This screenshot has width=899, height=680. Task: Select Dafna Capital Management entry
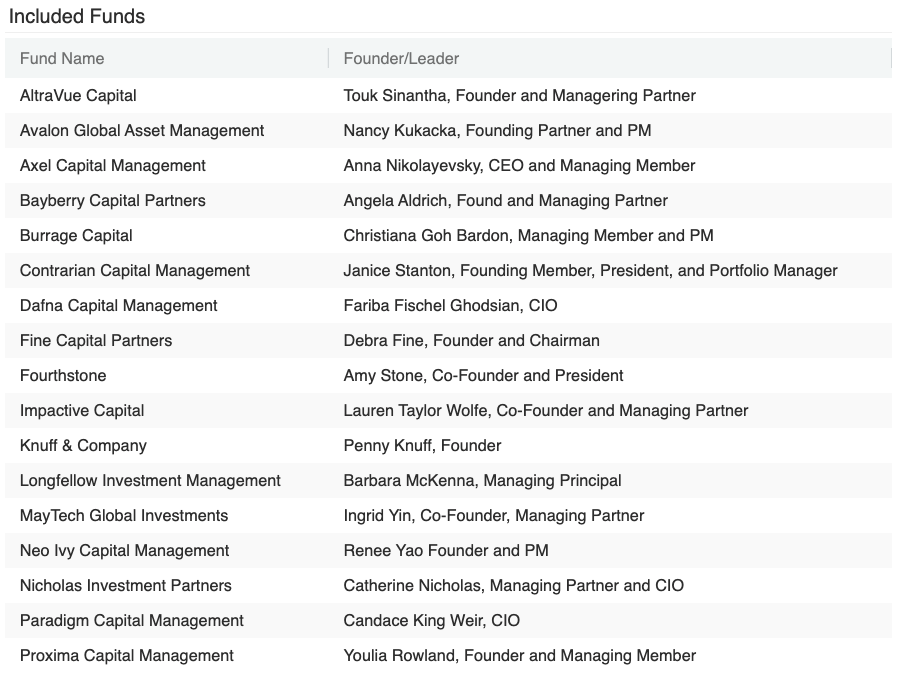coord(118,306)
